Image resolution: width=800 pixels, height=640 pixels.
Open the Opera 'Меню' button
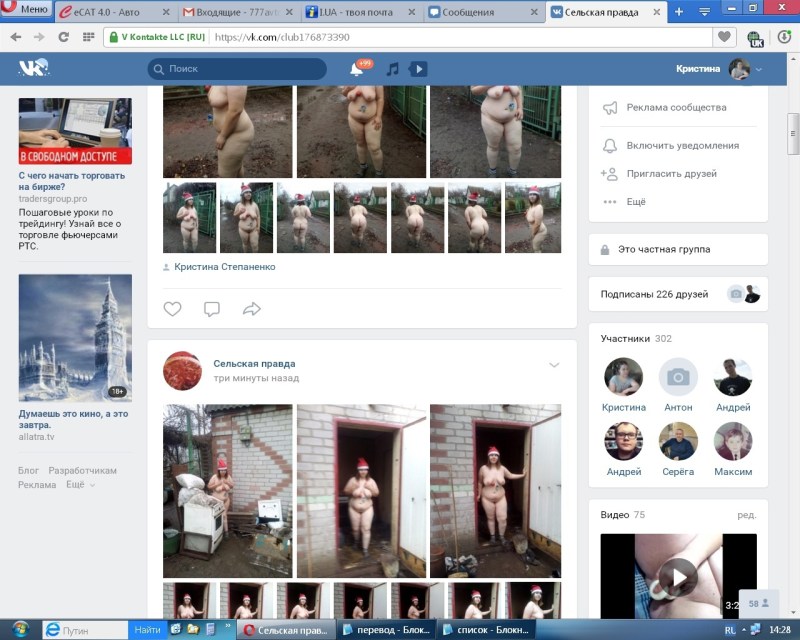[x=26, y=9]
